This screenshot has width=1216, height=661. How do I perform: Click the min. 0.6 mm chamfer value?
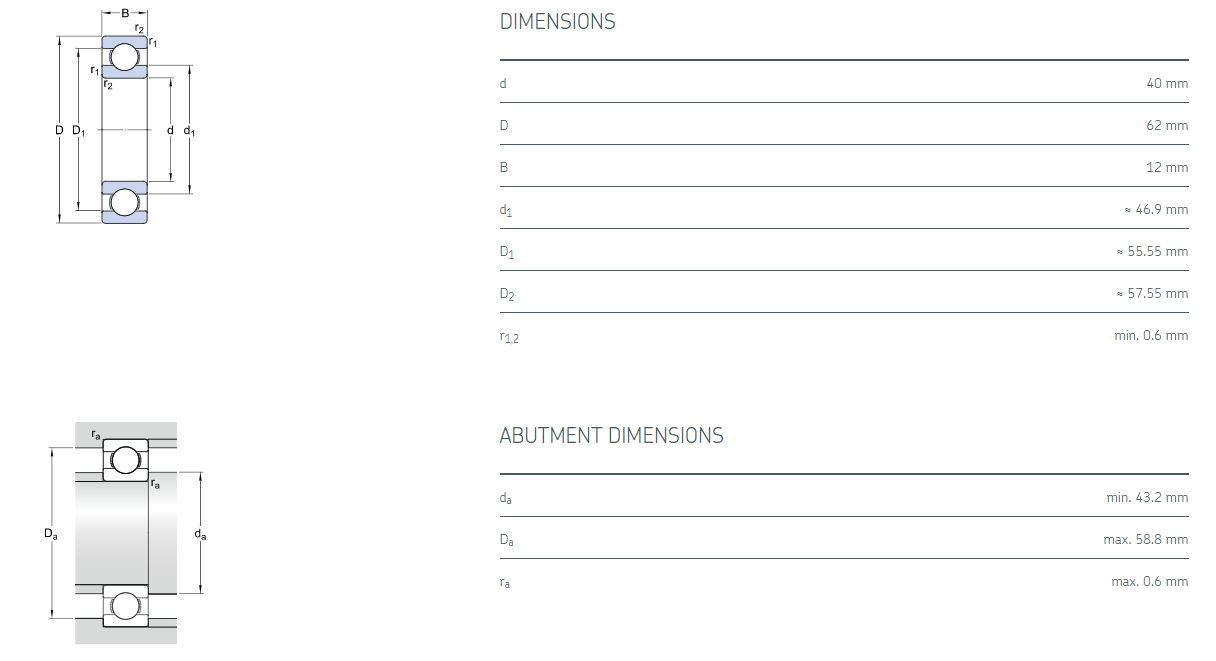tap(1151, 335)
